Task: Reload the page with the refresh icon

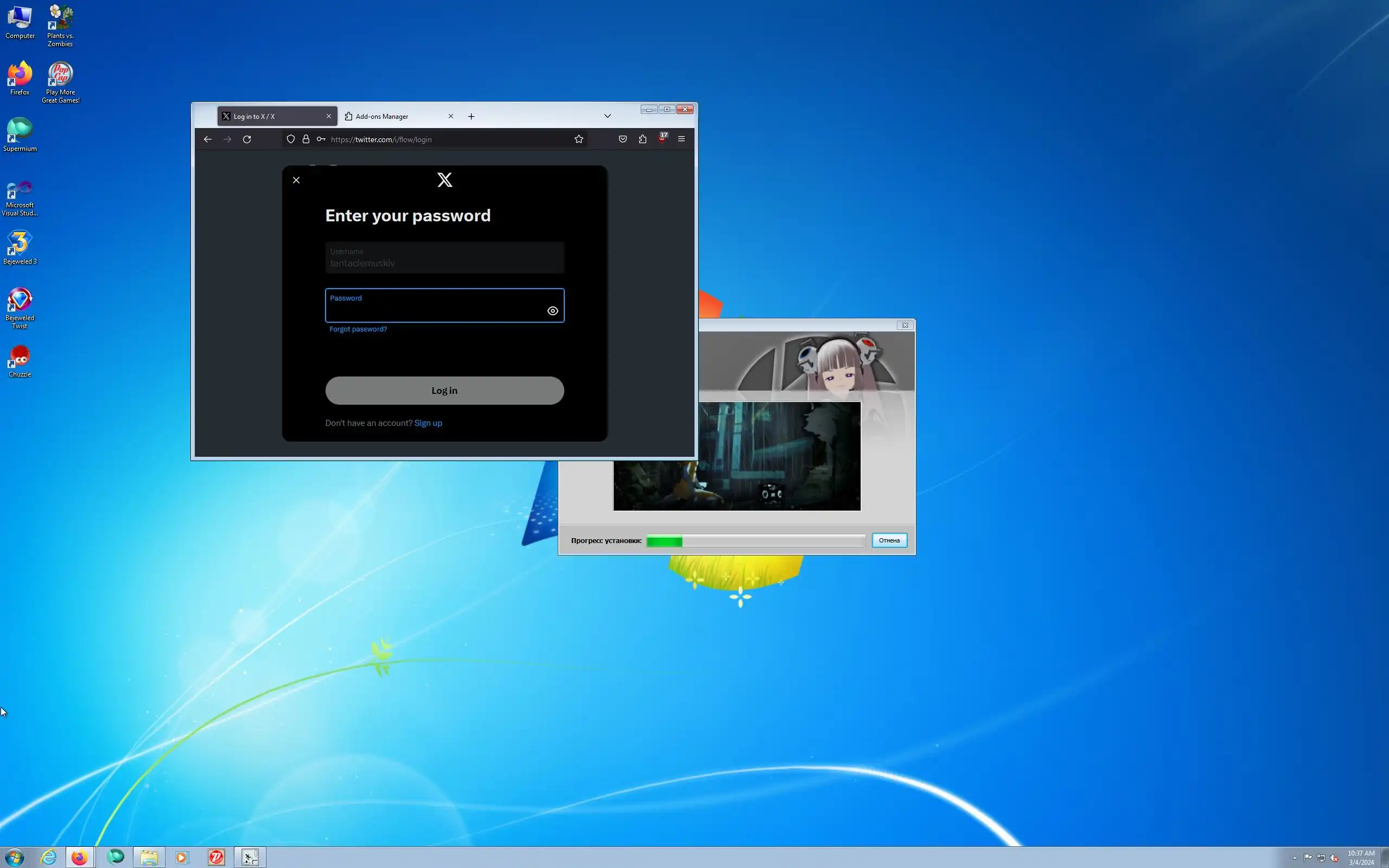Action: pos(247,139)
